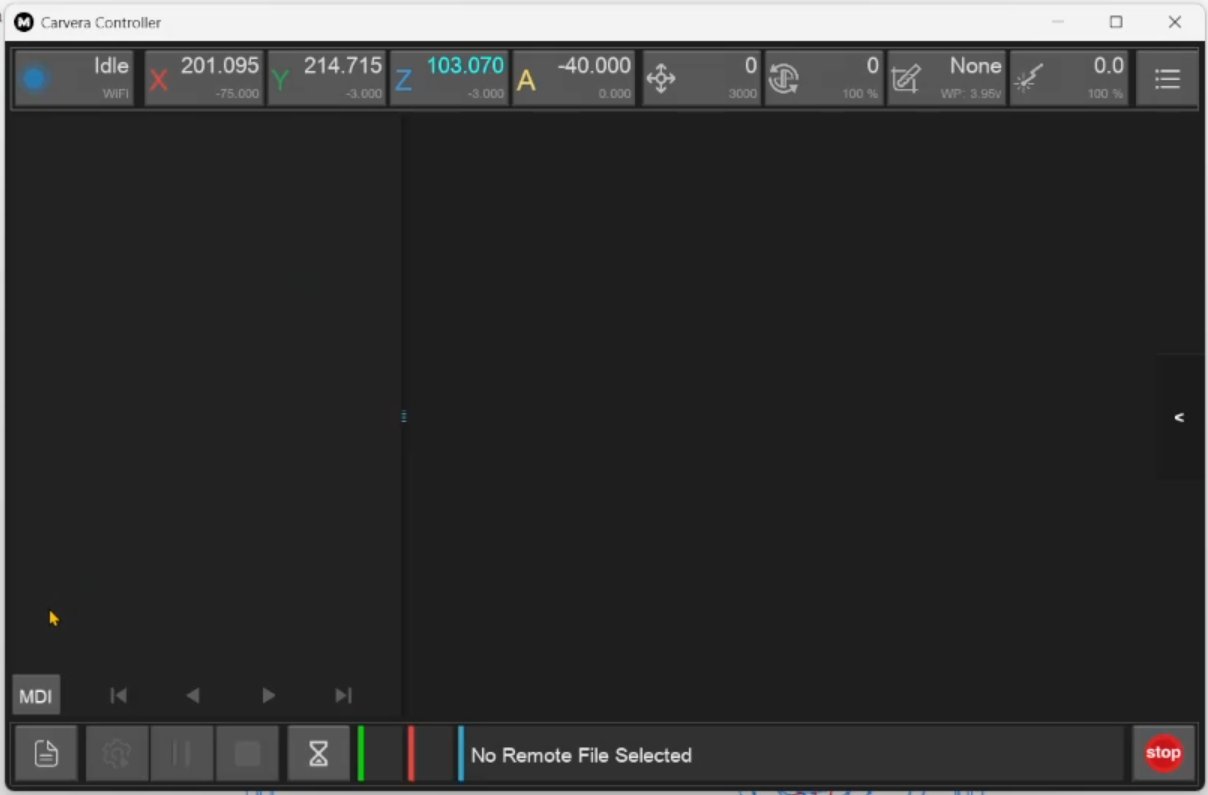Image resolution: width=1208 pixels, height=795 pixels.
Task: Step to next G-code page
Action: [268, 695]
